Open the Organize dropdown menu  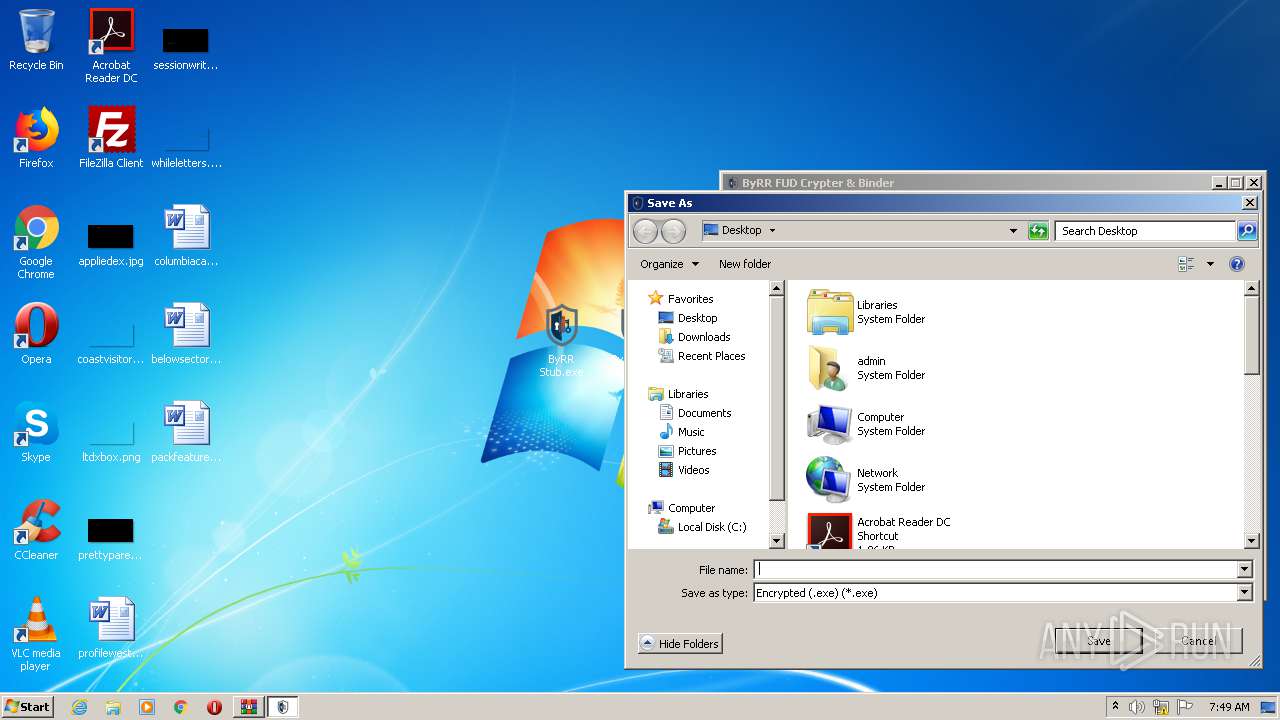point(670,264)
